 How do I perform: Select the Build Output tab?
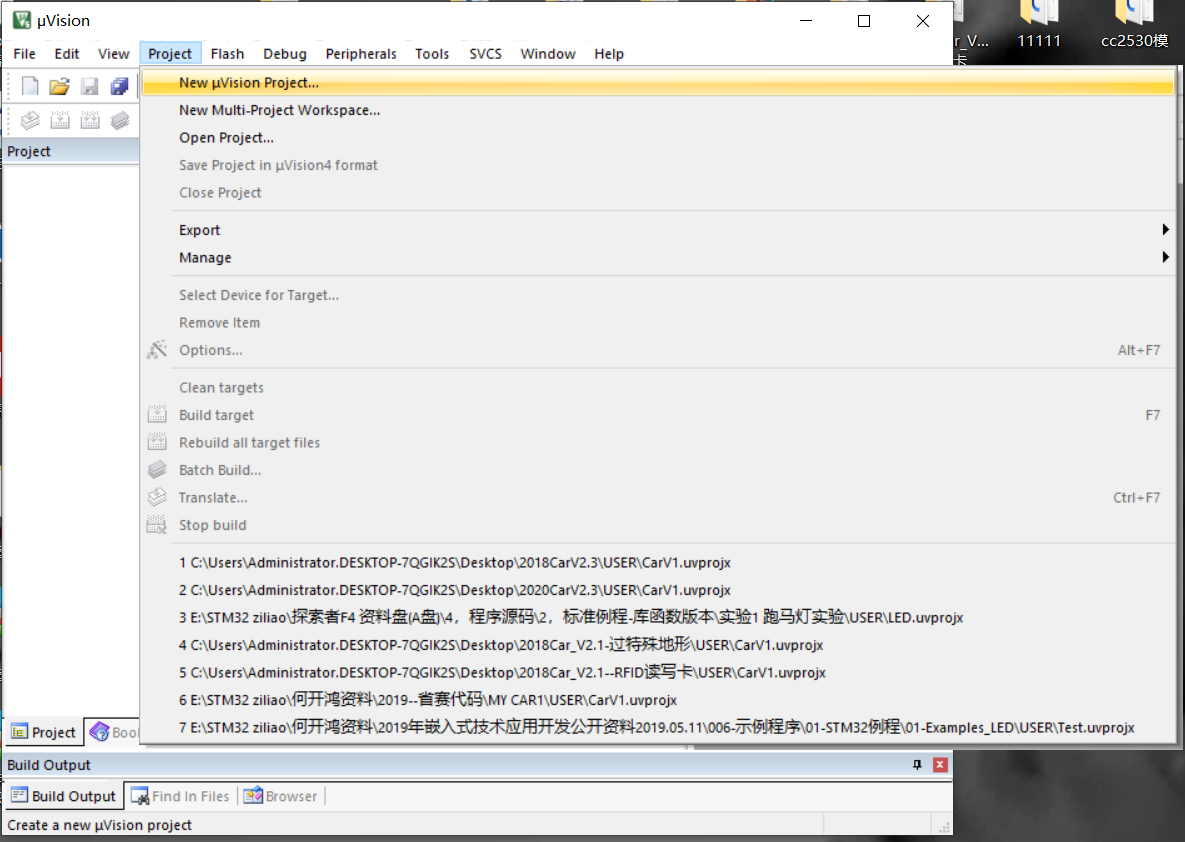point(63,796)
